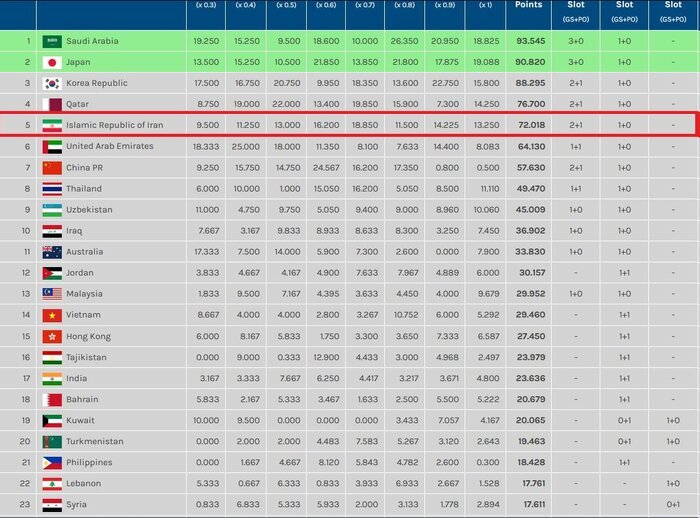Click the Uzbekistan country name

(89, 210)
